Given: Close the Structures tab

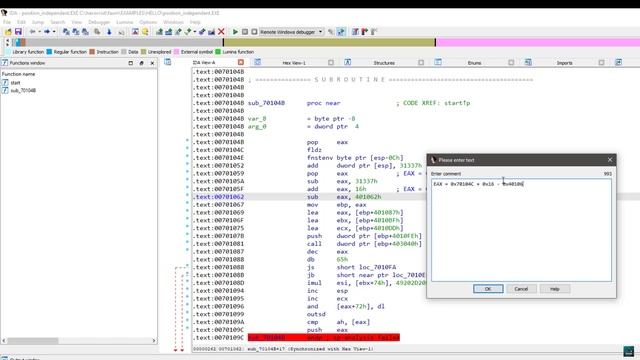Looking at the screenshot, I should pyautogui.click(x=421, y=62).
